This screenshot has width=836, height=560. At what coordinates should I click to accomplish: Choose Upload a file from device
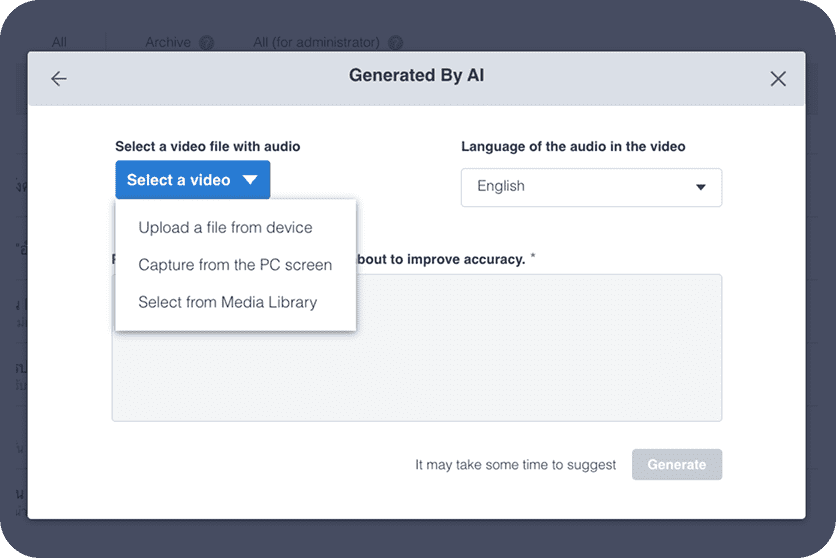(226, 228)
